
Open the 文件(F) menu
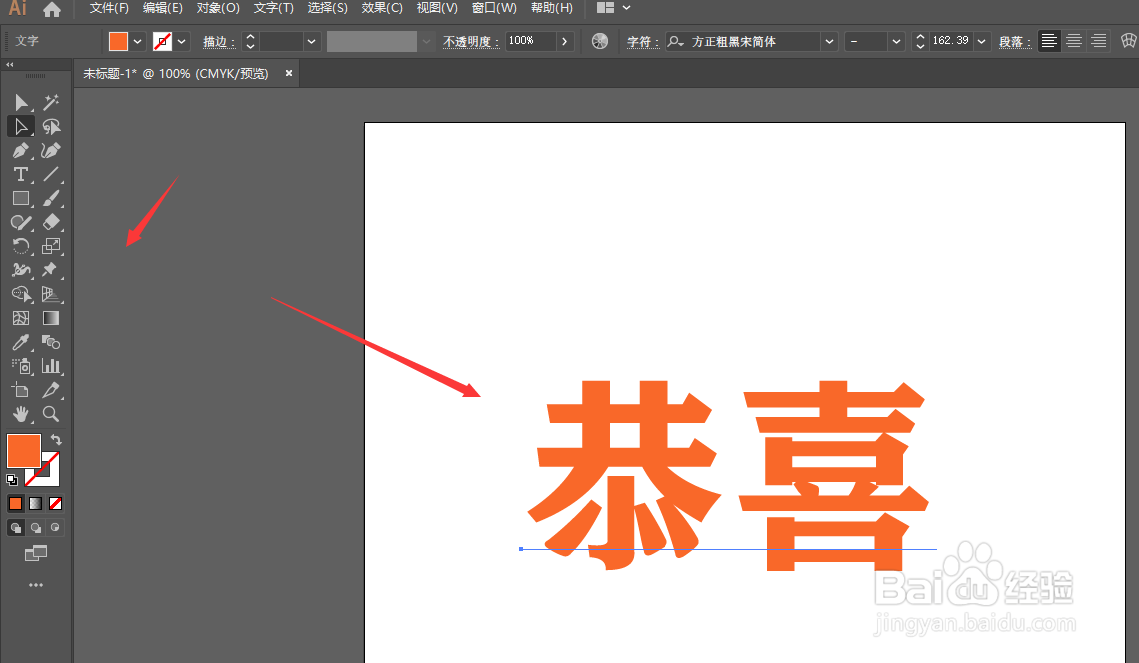[x=109, y=8]
